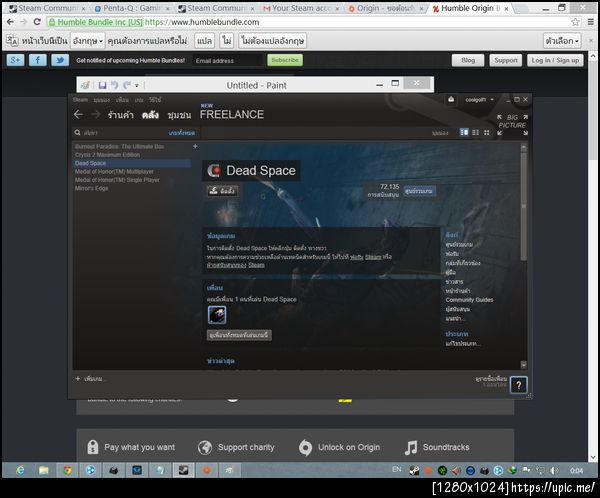Viewport: 600px width, 498px height.
Task: Share via Twitter on Humble Bundle
Action: click(60, 60)
